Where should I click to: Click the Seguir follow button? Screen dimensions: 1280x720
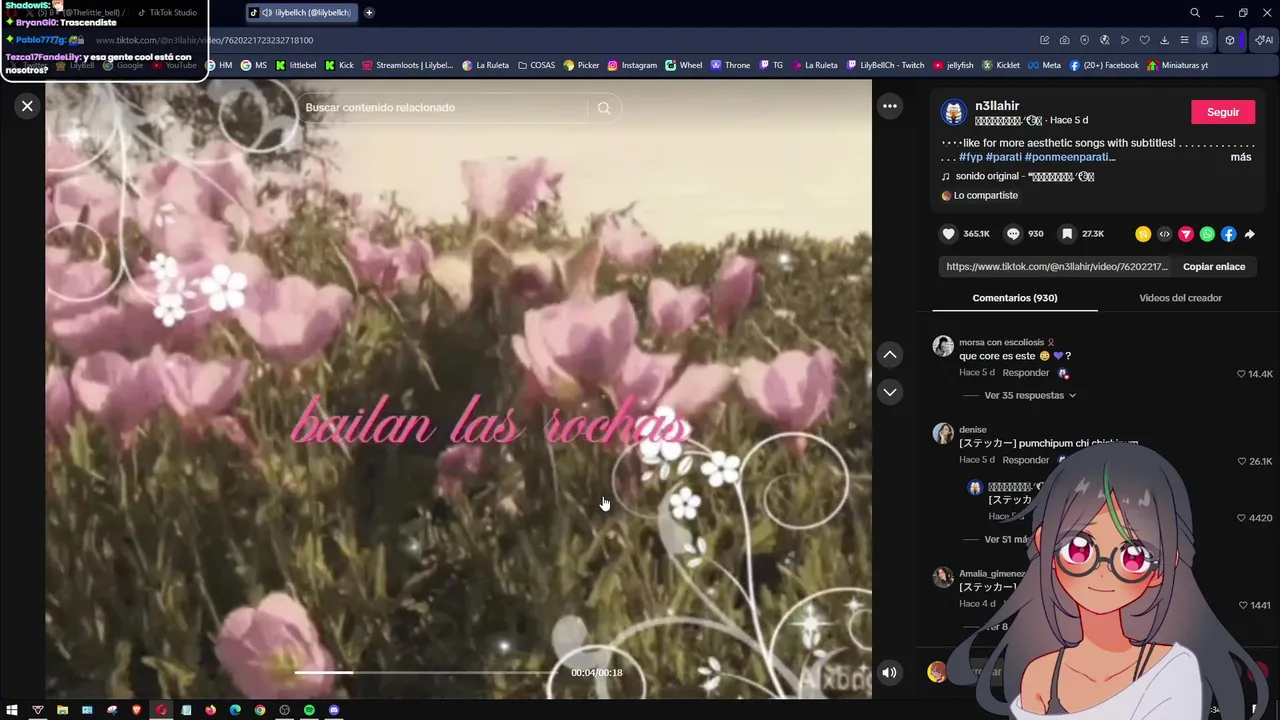pos(1222,112)
